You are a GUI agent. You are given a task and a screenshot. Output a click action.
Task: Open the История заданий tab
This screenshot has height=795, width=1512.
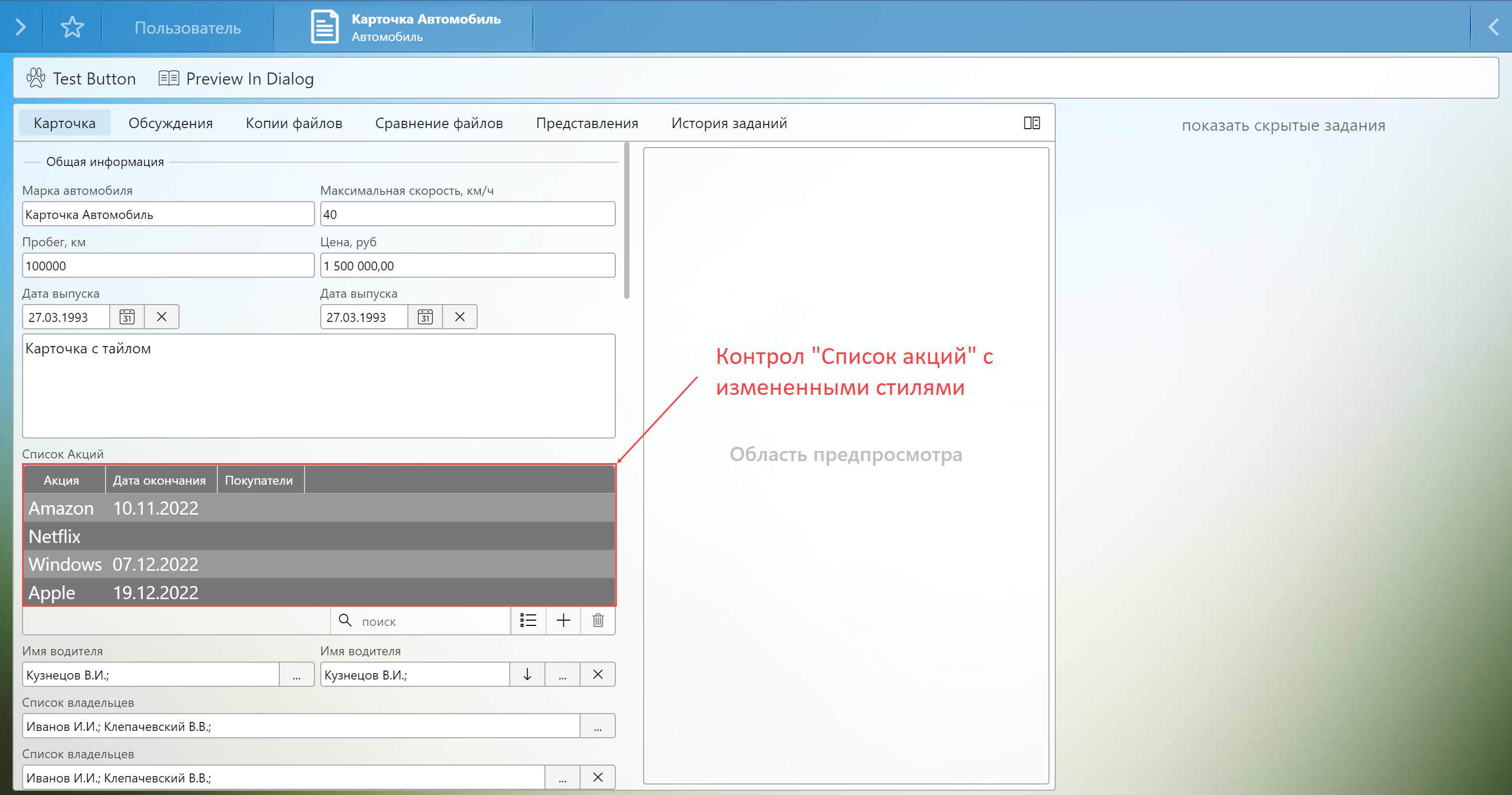(728, 123)
